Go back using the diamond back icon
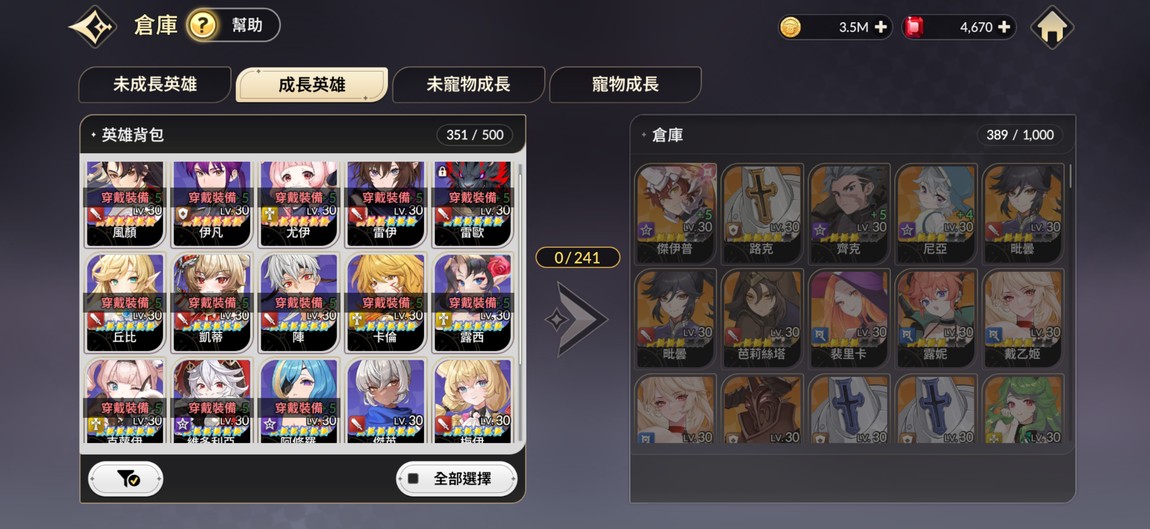 tap(92, 26)
